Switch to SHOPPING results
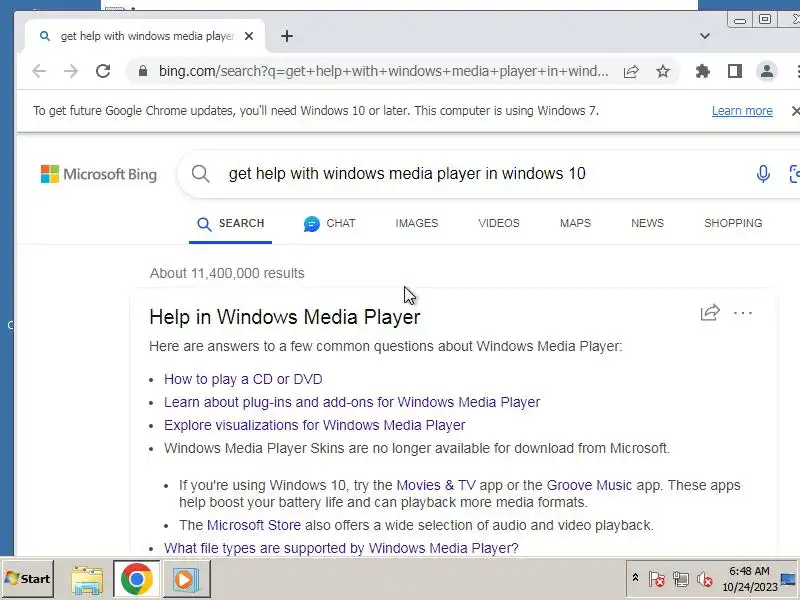Viewport: 800px width, 600px height. coord(733,223)
